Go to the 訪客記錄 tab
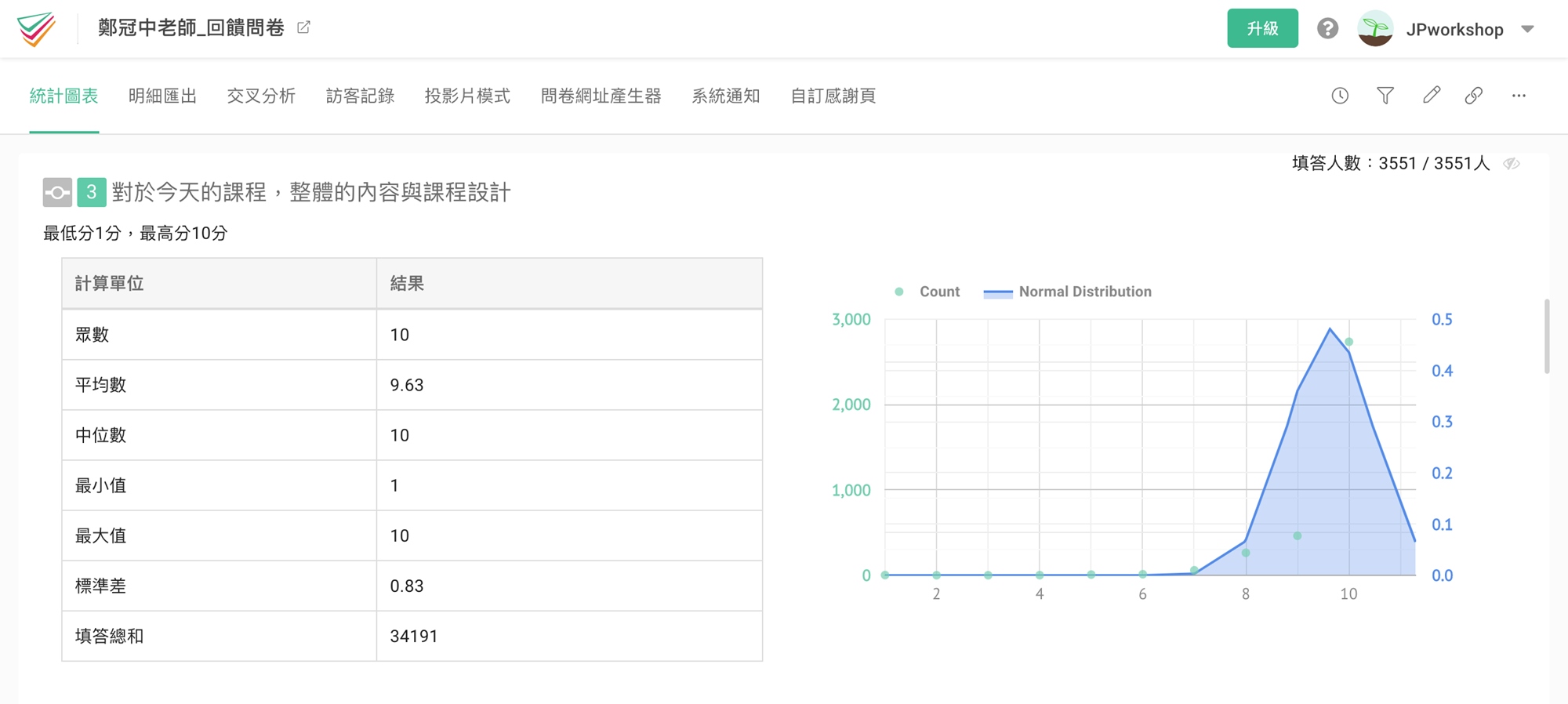Screen dimensions: 1568x704 coord(360,96)
